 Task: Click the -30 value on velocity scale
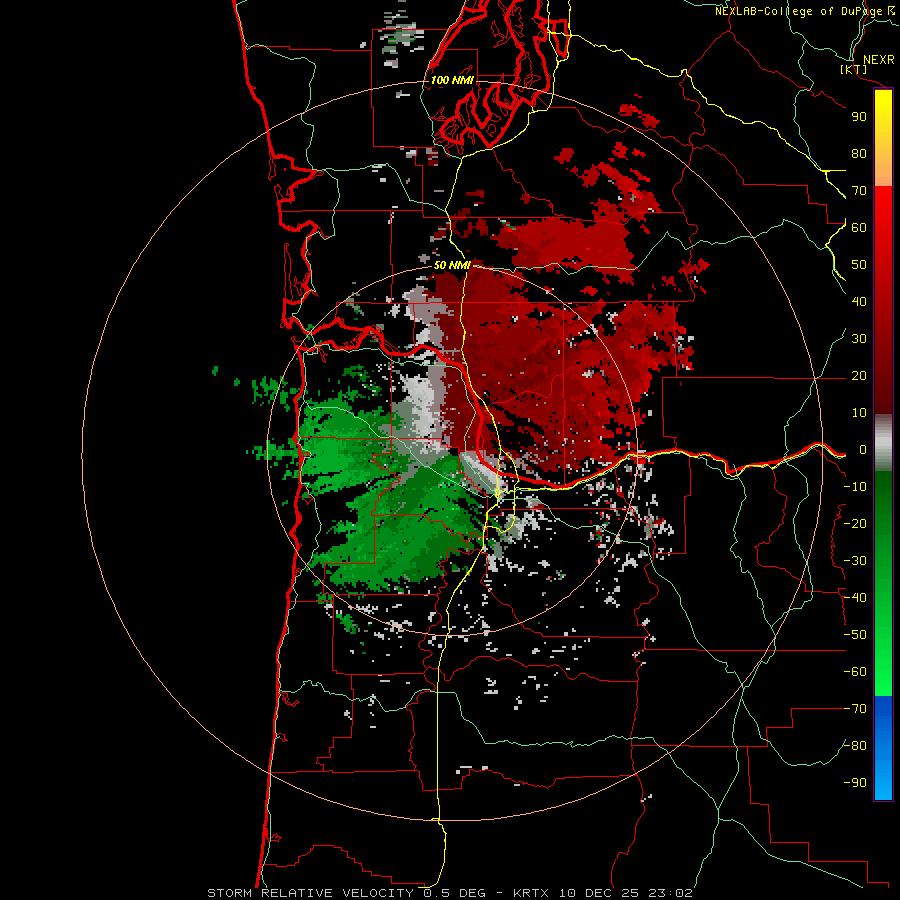855,561
